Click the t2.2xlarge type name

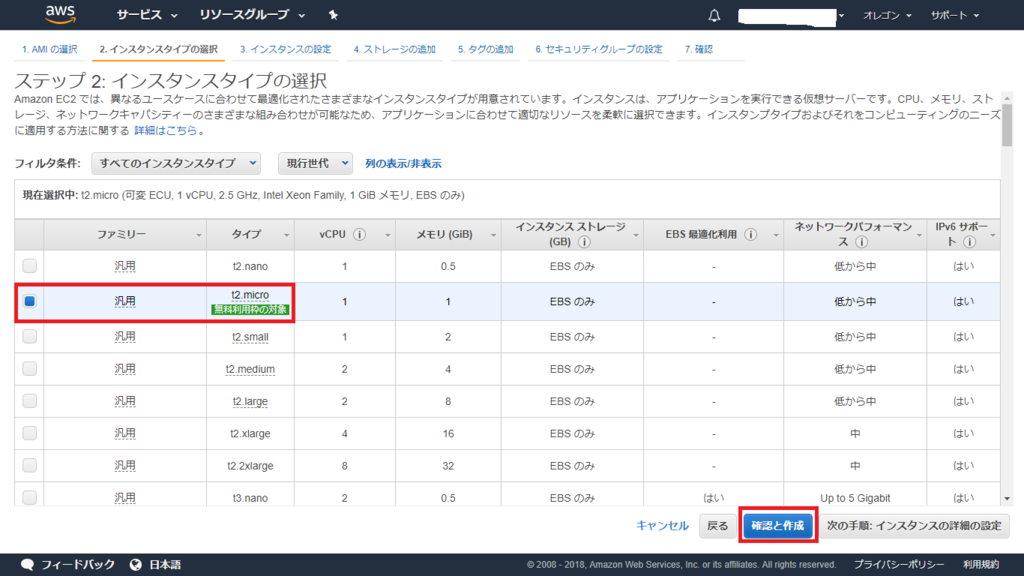(250, 466)
